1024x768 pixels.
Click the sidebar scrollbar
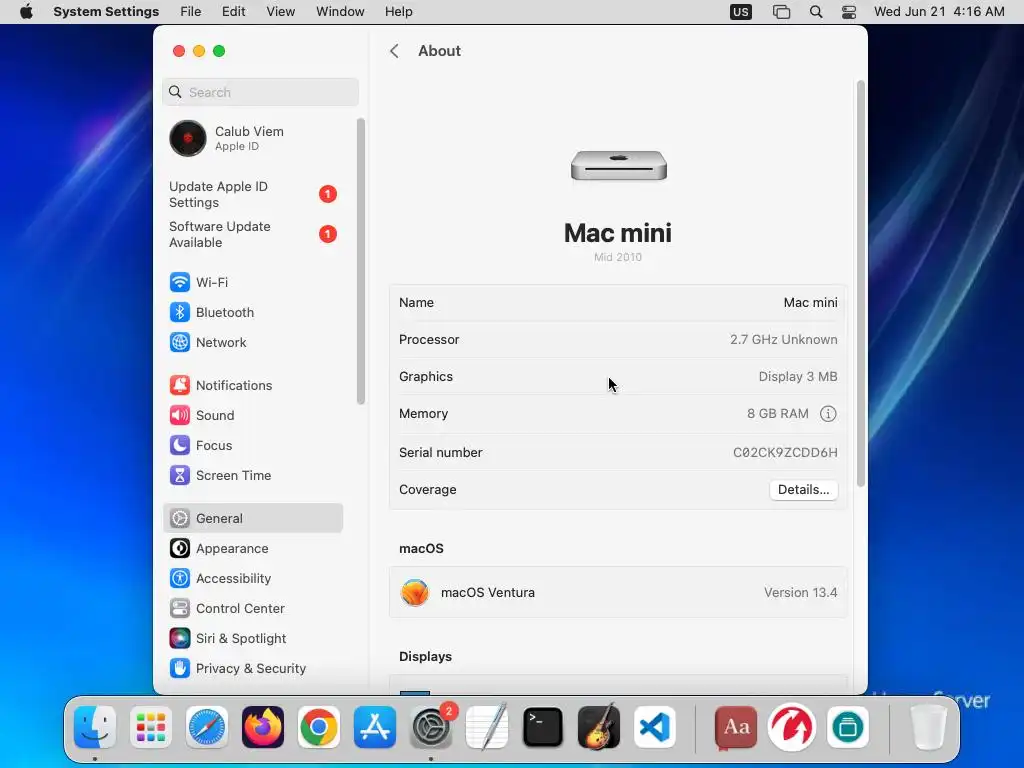click(360, 261)
